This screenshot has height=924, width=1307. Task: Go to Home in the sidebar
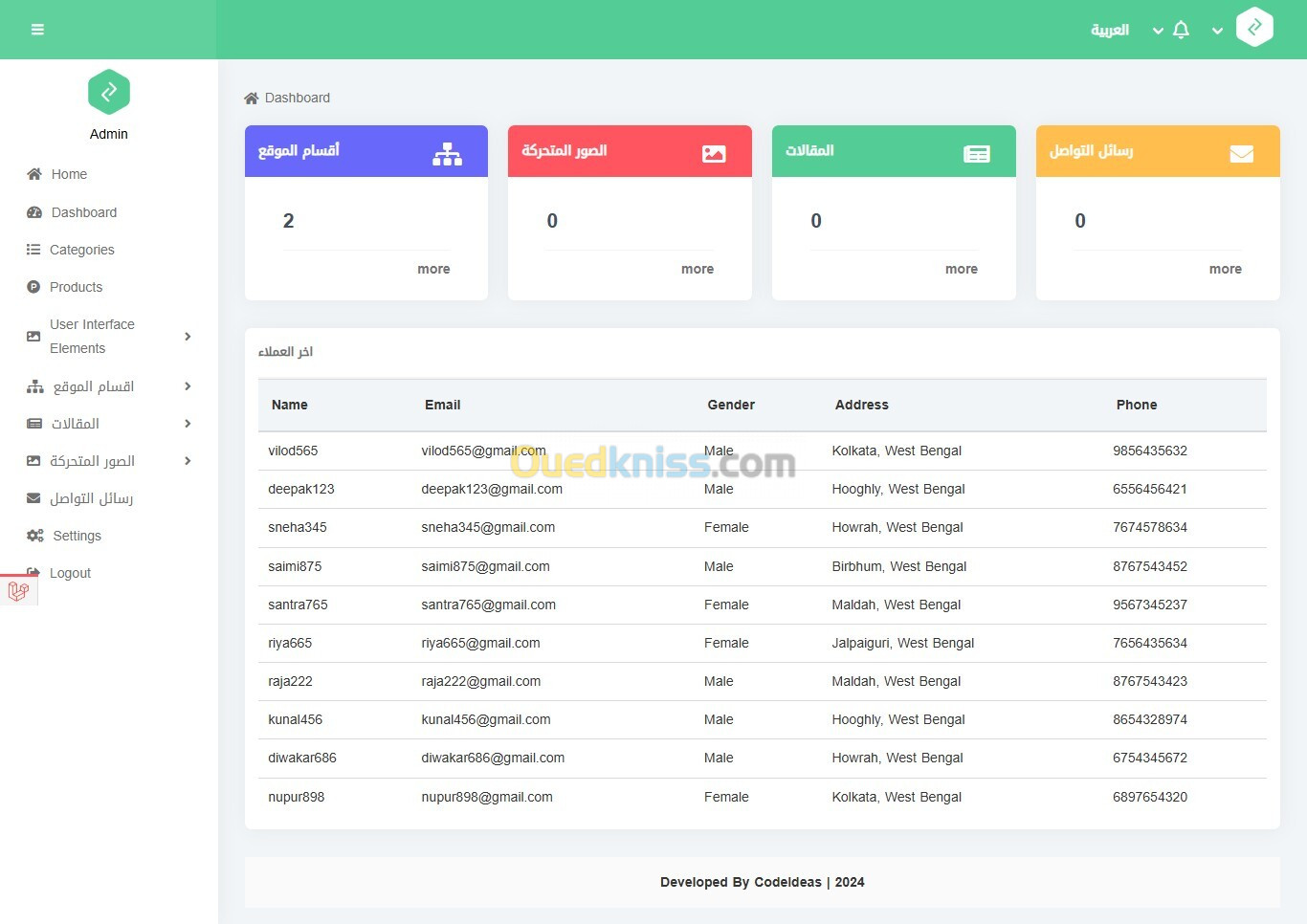click(69, 174)
